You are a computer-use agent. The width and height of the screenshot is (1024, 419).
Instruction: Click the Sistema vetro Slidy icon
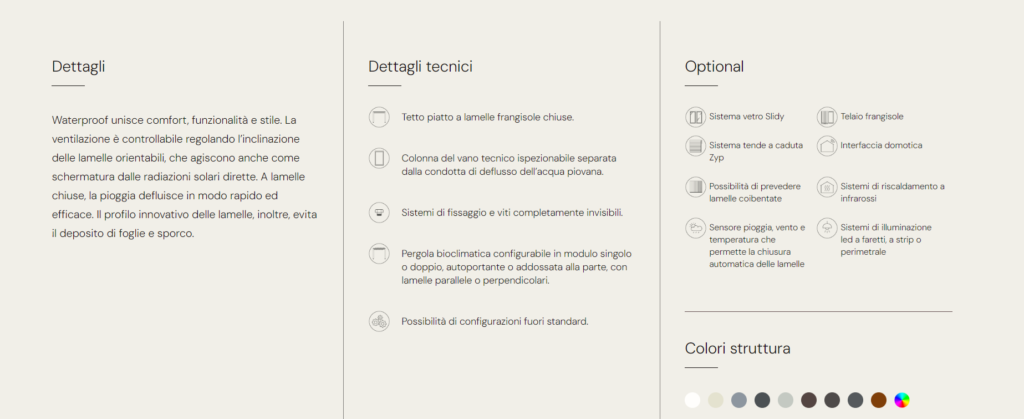(x=695, y=117)
